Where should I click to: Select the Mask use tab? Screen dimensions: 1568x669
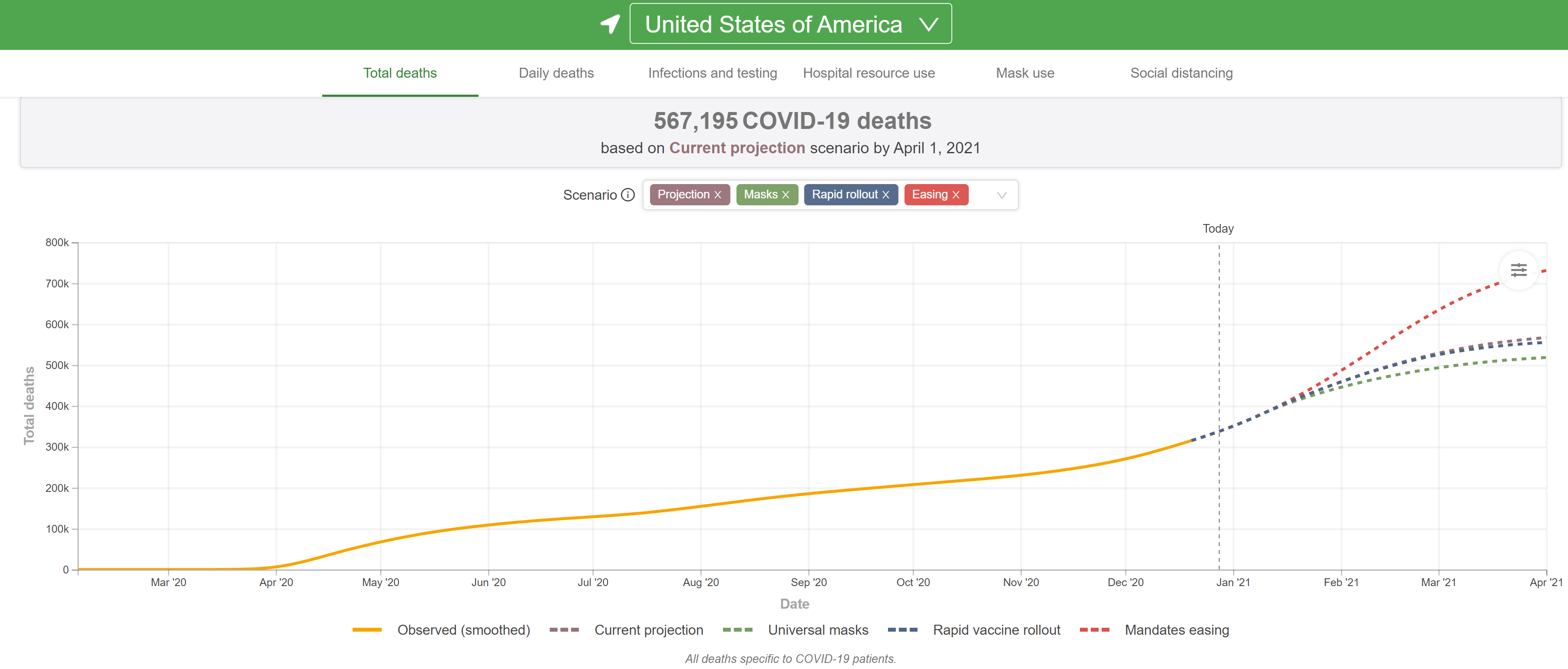click(x=1025, y=73)
